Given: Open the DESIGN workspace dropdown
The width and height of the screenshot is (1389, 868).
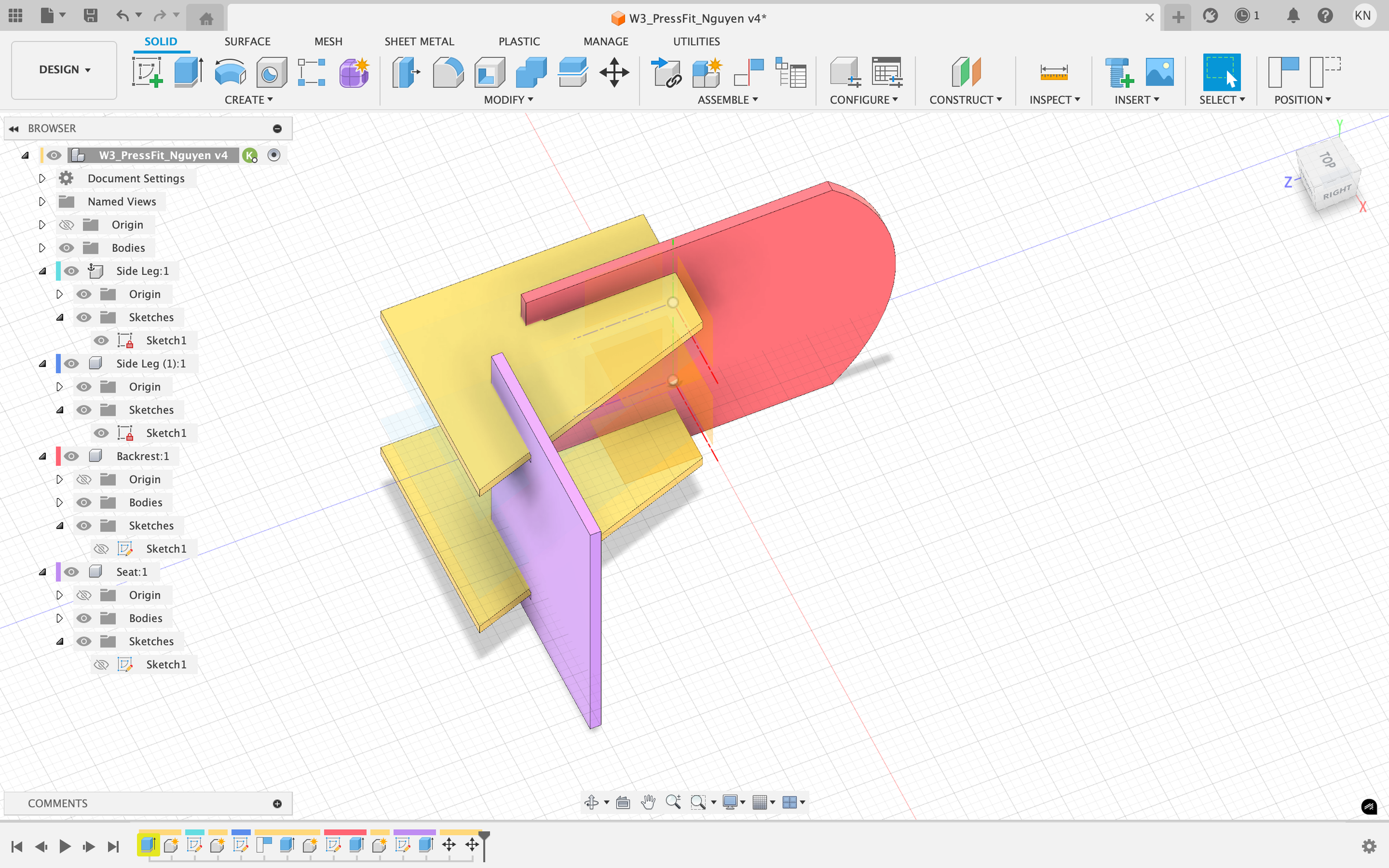Looking at the screenshot, I should [64, 69].
